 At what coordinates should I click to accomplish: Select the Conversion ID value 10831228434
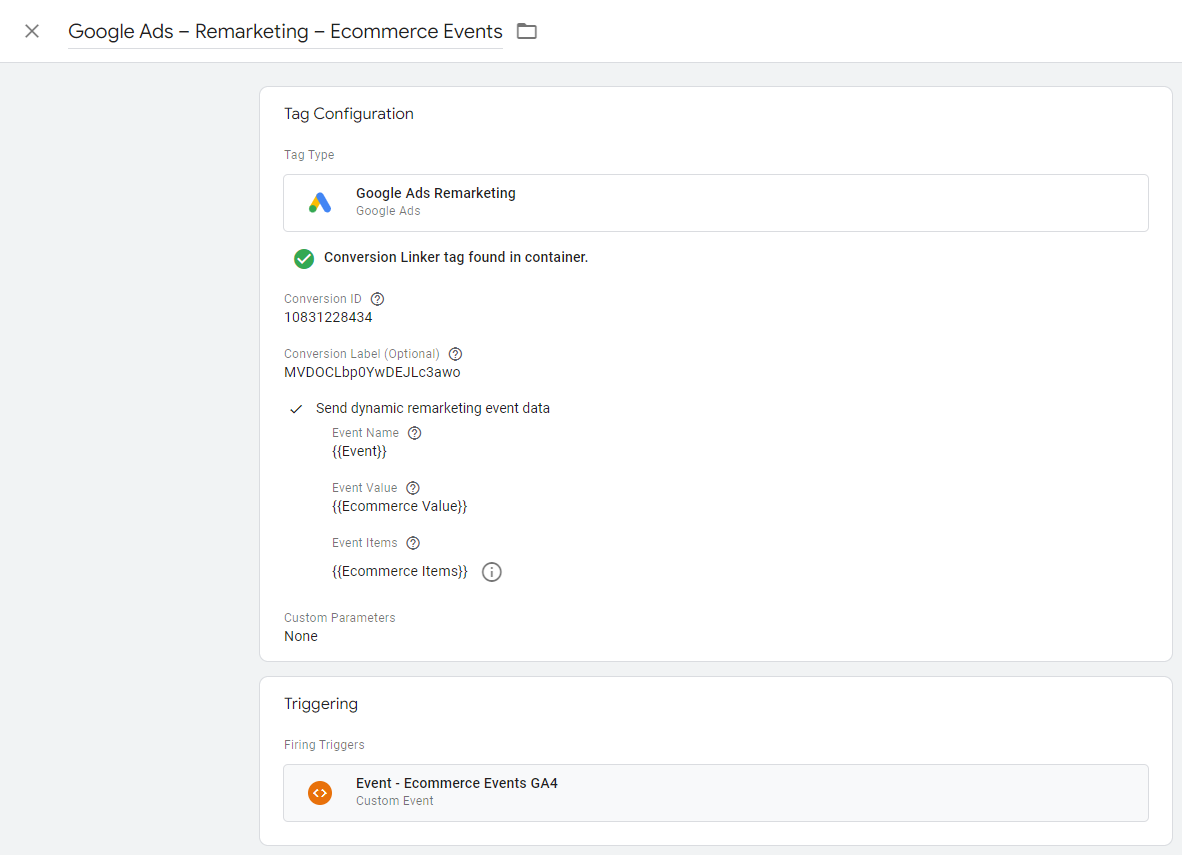[328, 317]
